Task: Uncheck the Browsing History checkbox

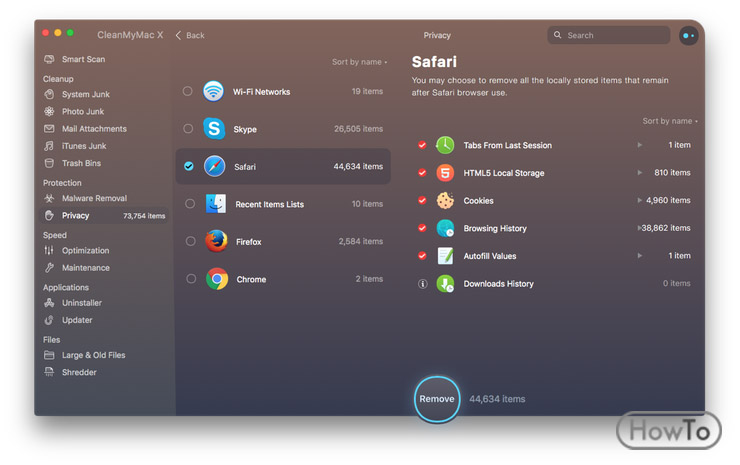Action: (x=422, y=228)
